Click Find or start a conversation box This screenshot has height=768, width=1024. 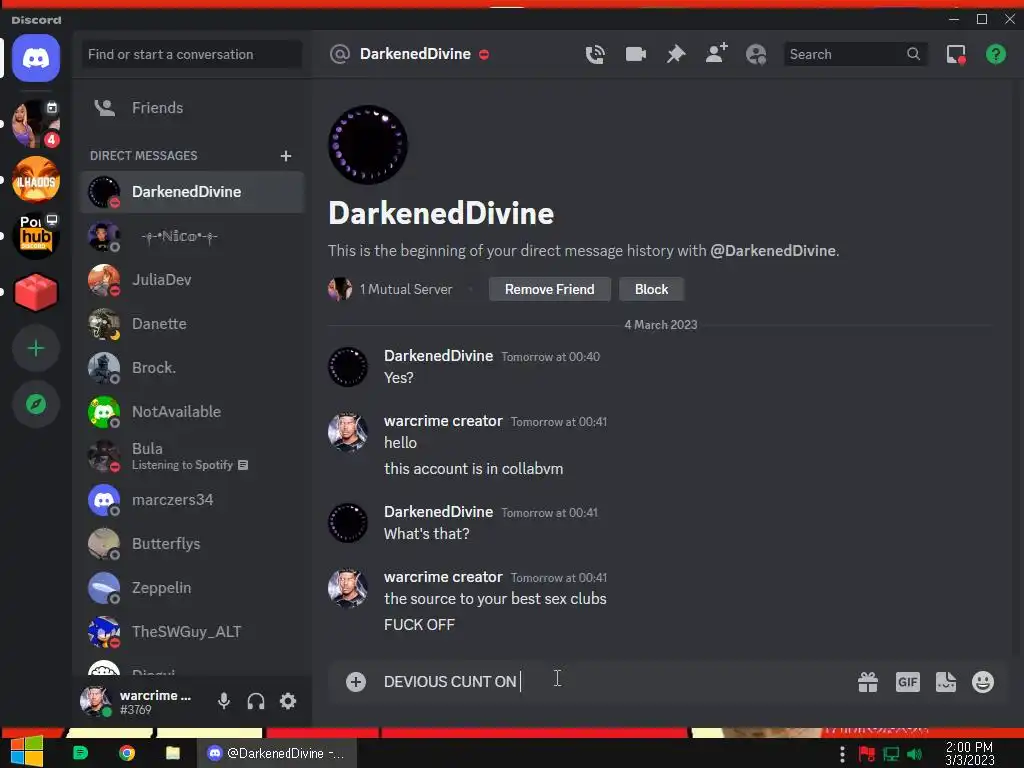(x=191, y=54)
